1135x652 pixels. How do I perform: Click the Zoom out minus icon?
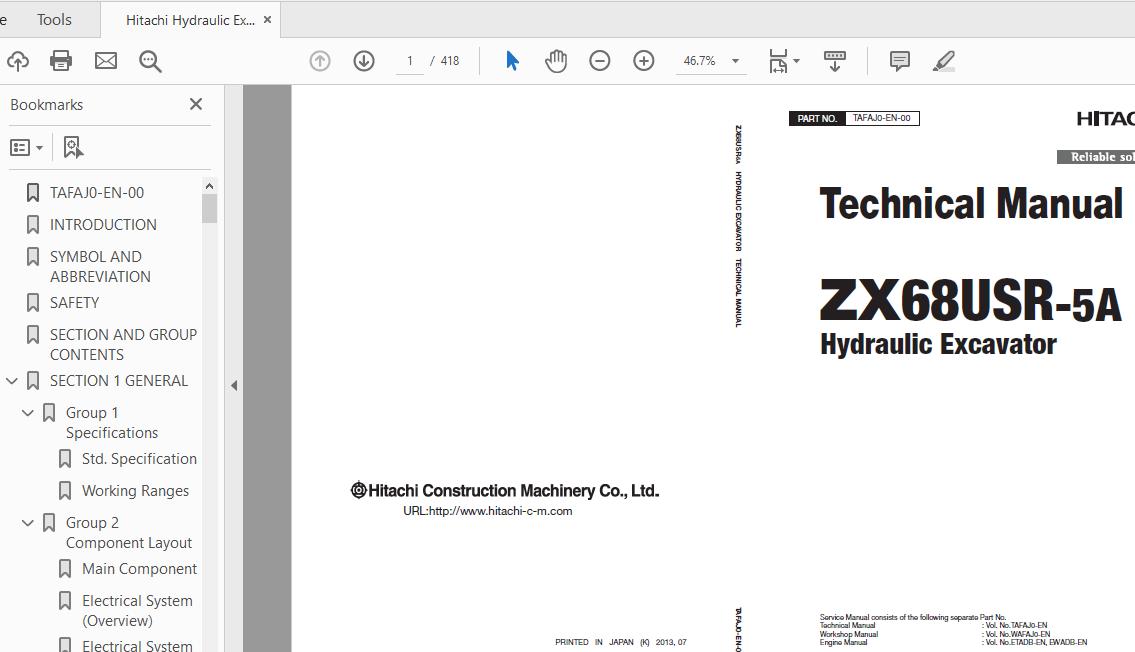coord(600,61)
